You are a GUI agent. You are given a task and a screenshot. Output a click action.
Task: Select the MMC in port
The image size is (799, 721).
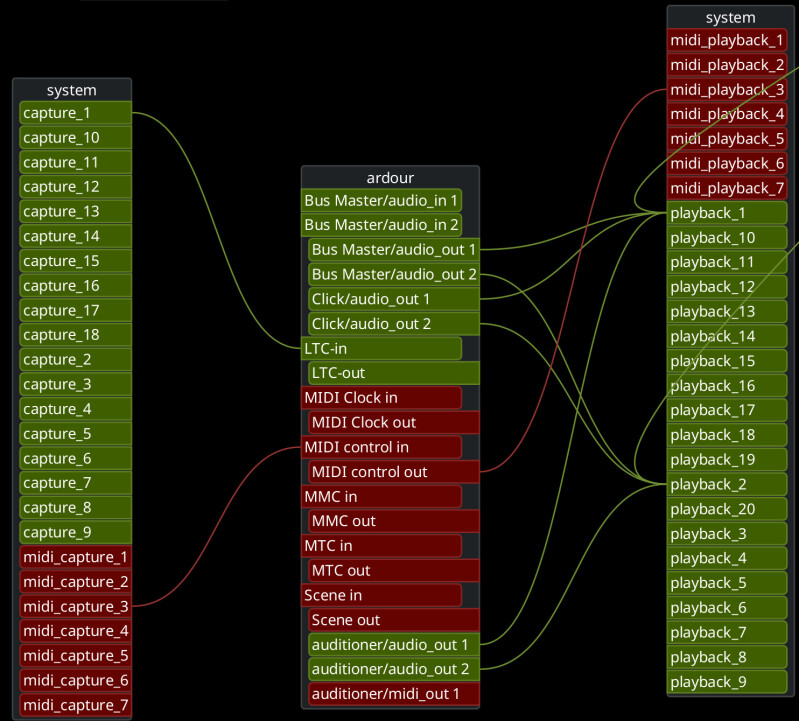(x=382, y=496)
